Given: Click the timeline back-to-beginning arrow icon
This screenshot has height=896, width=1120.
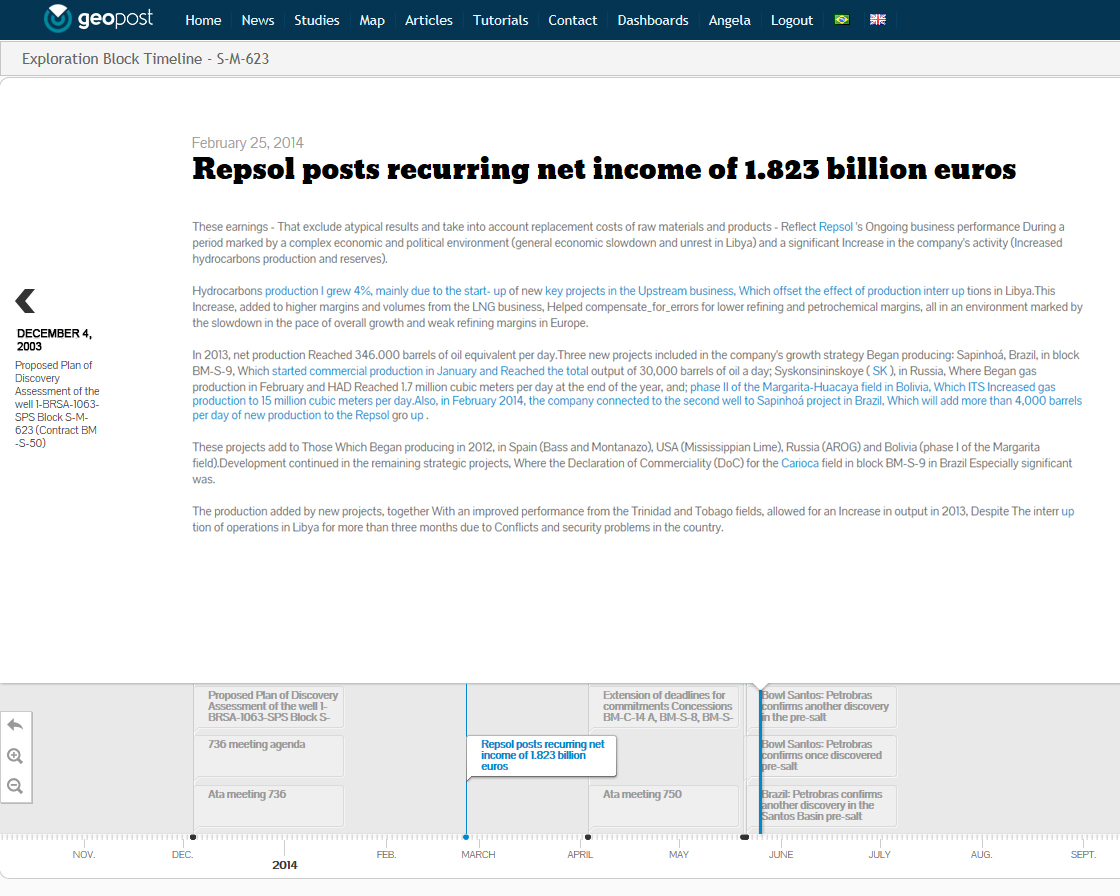Looking at the screenshot, I should [15, 725].
